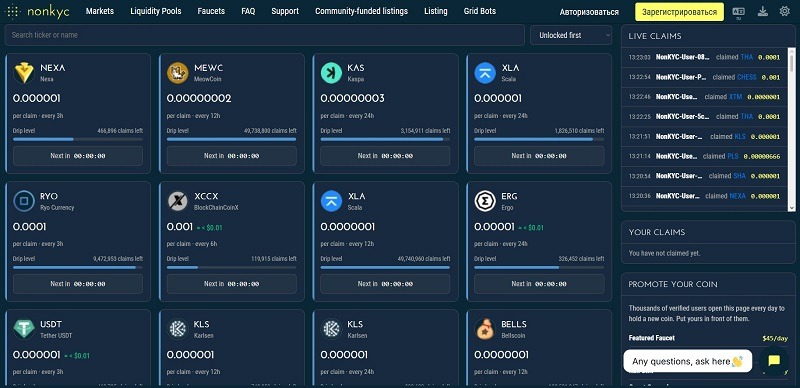This screenshot has height=388, width=800.
Task: Click the You have not claimed yet text
Action: tap(664, 253)
